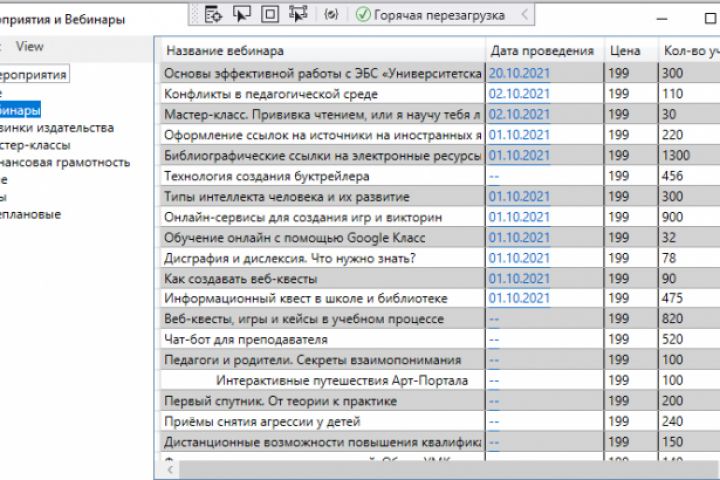Select 'Библиографические ссылки на электронные ресурсы' cell
Image resolution: width=720 pixels, height=480 pixels.
point(323,155)
